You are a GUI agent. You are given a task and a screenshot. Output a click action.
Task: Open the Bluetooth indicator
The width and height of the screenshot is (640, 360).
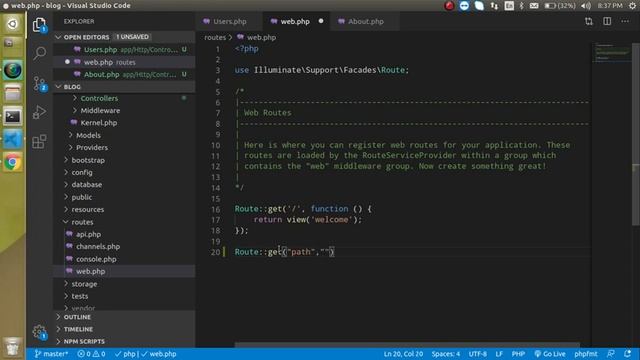pyautogui.click(x=521, y=6)
